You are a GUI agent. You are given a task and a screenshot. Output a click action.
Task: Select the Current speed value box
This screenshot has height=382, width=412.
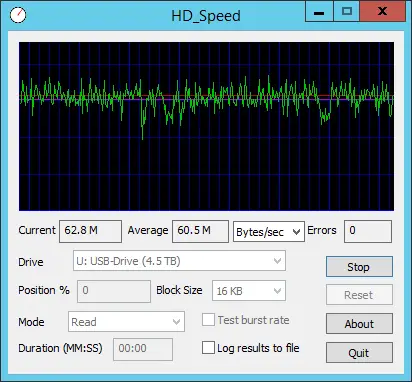tap(90, 231)
